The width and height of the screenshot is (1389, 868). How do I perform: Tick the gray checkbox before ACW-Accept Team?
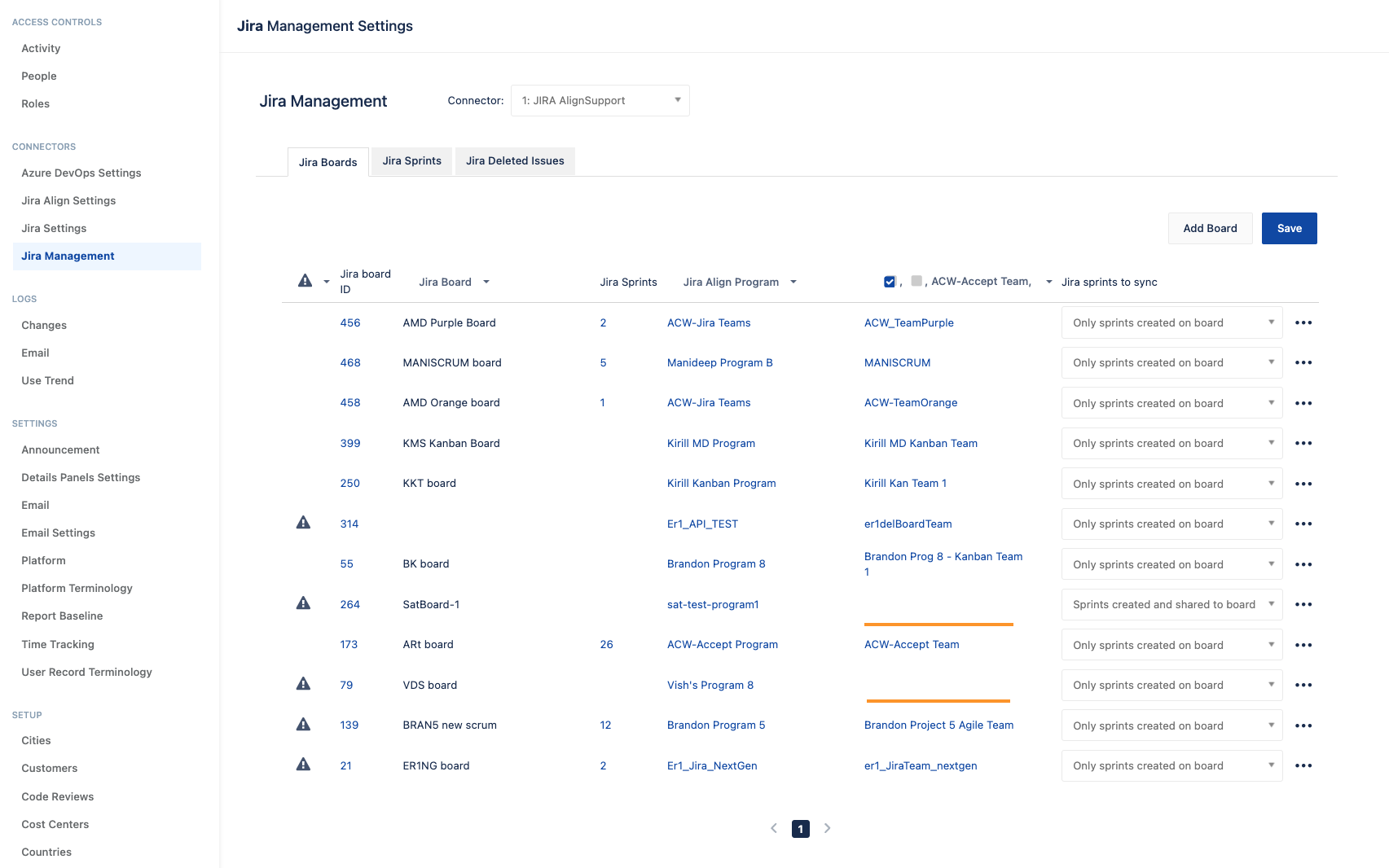916,281
